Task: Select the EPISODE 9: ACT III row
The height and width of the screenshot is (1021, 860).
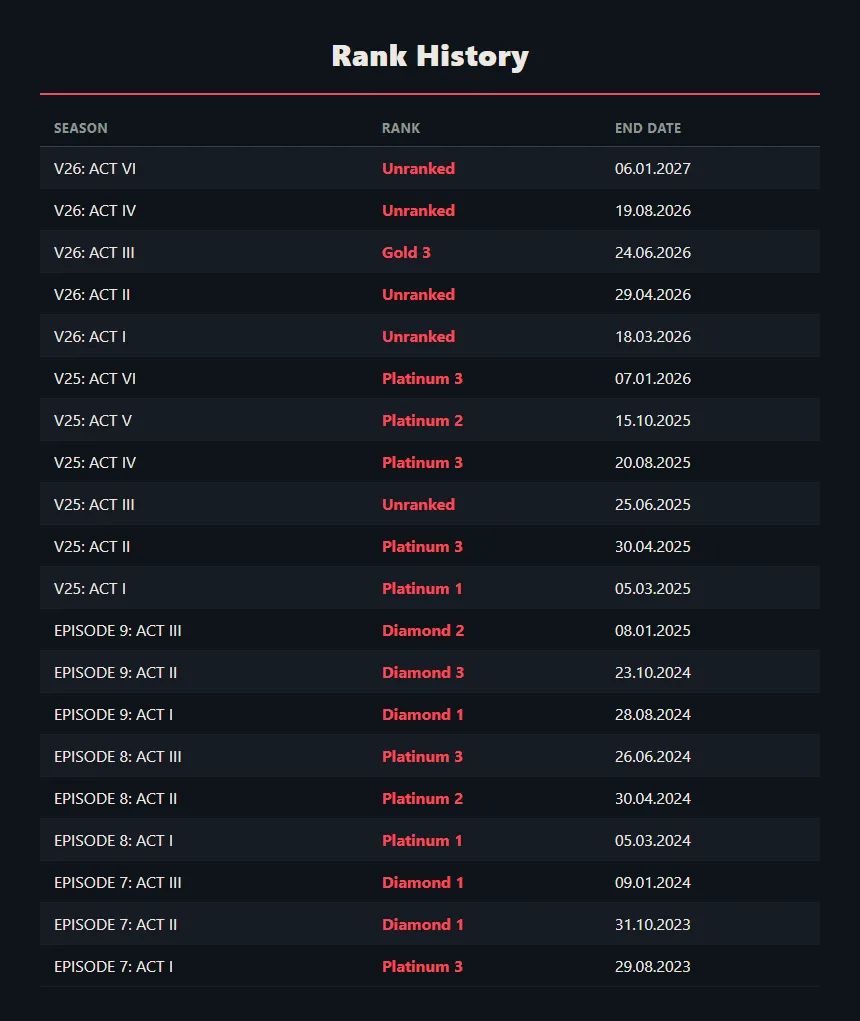Action: [x=430, y=630]
